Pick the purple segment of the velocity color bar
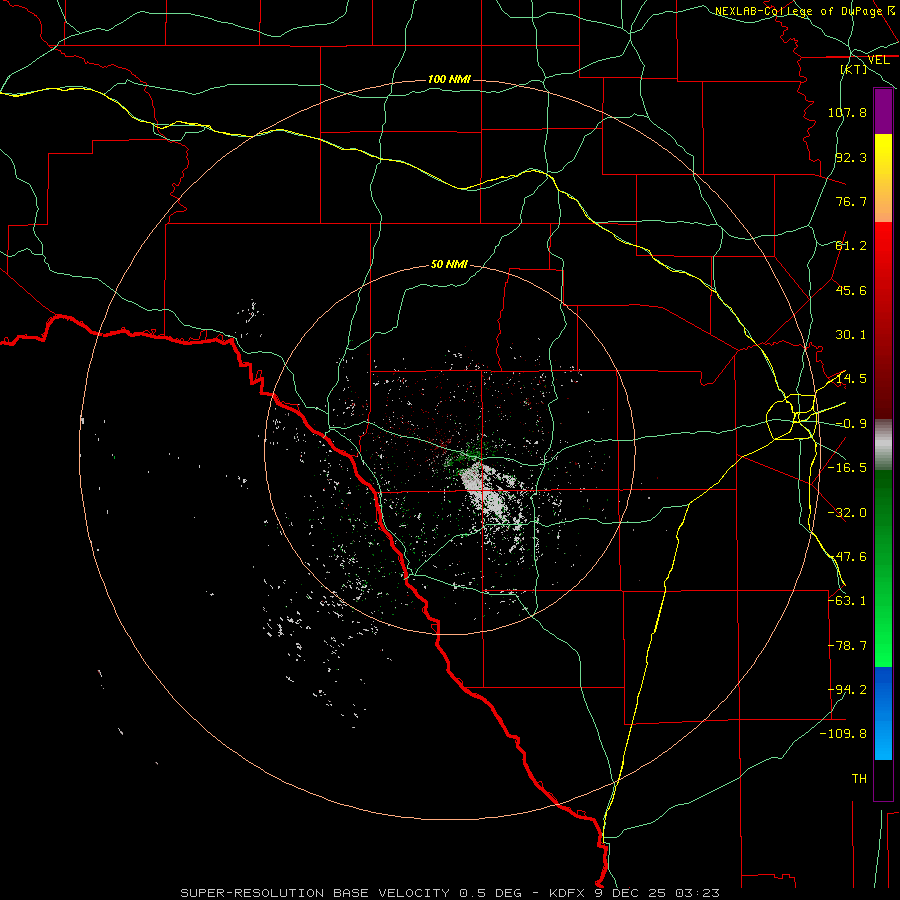This screenshot has width=900, height=900. (883, 111)
